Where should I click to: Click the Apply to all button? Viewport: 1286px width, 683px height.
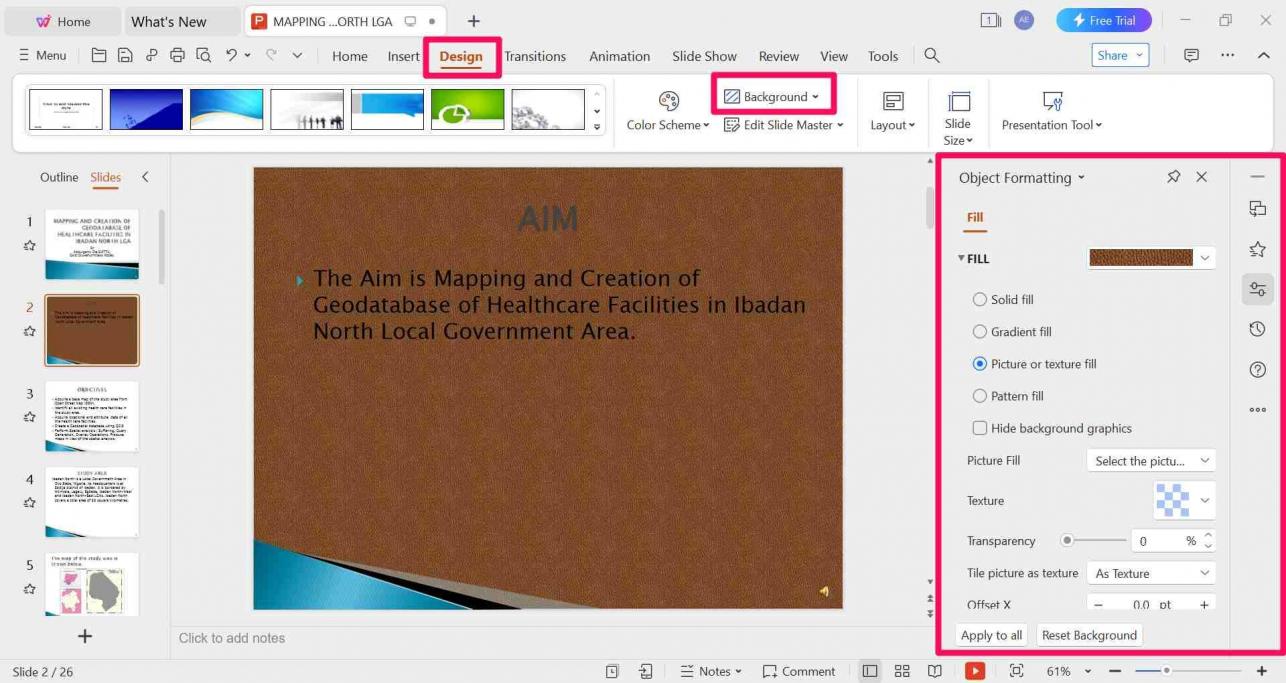tap(991, 635)
